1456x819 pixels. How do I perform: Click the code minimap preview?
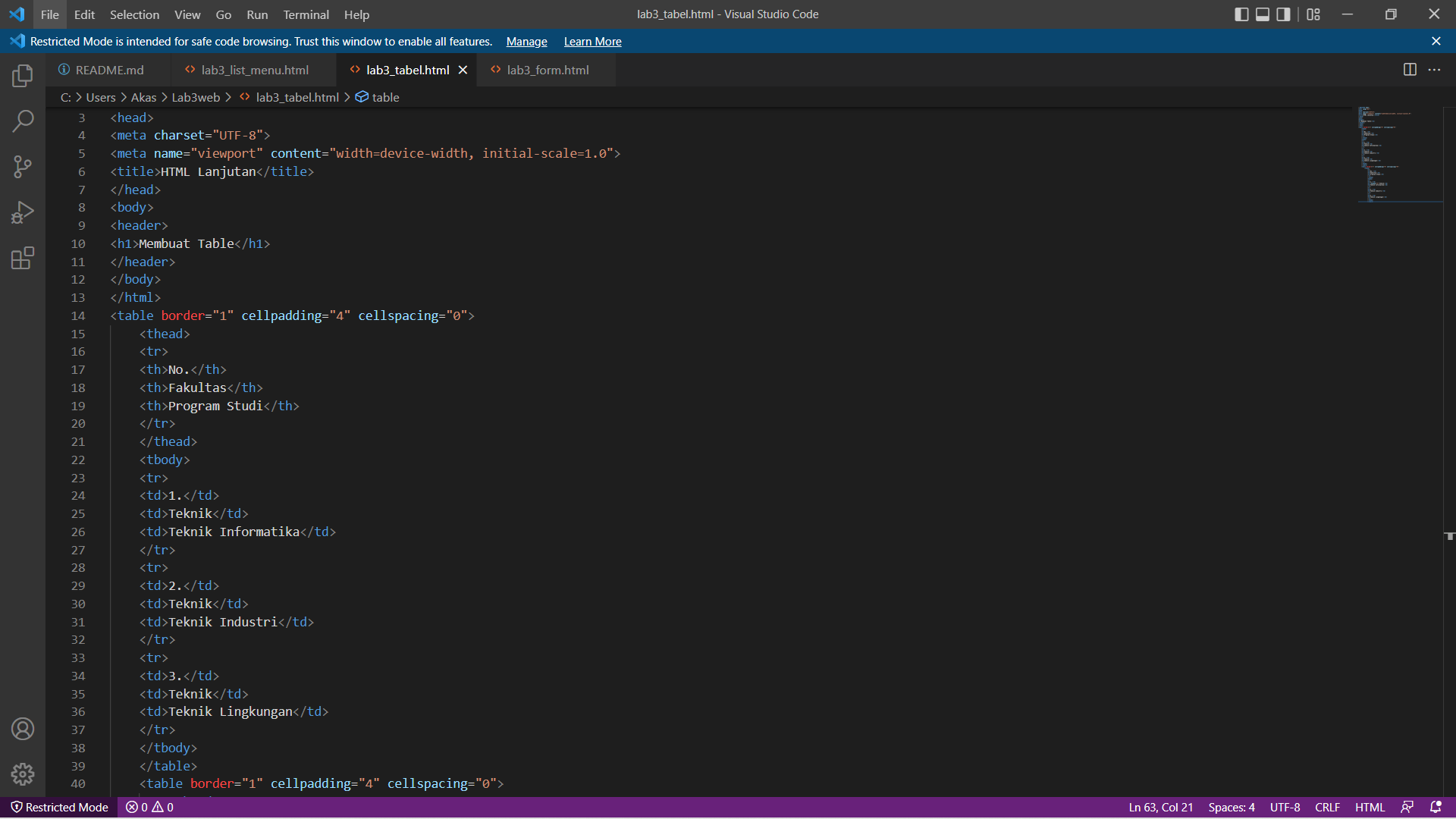[x=1399, y=155]
